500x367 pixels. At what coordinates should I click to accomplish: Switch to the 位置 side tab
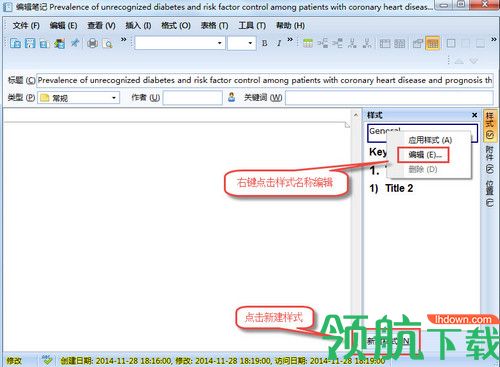[x=490, y=193]
